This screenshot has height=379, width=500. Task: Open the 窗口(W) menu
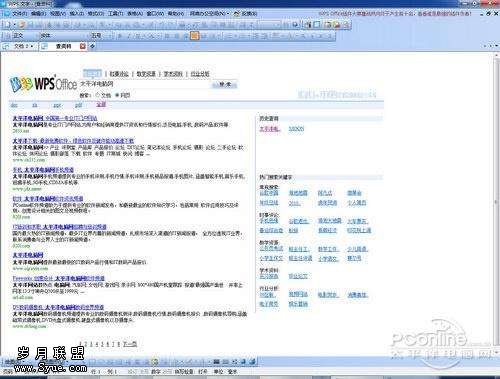pos(155,14)
